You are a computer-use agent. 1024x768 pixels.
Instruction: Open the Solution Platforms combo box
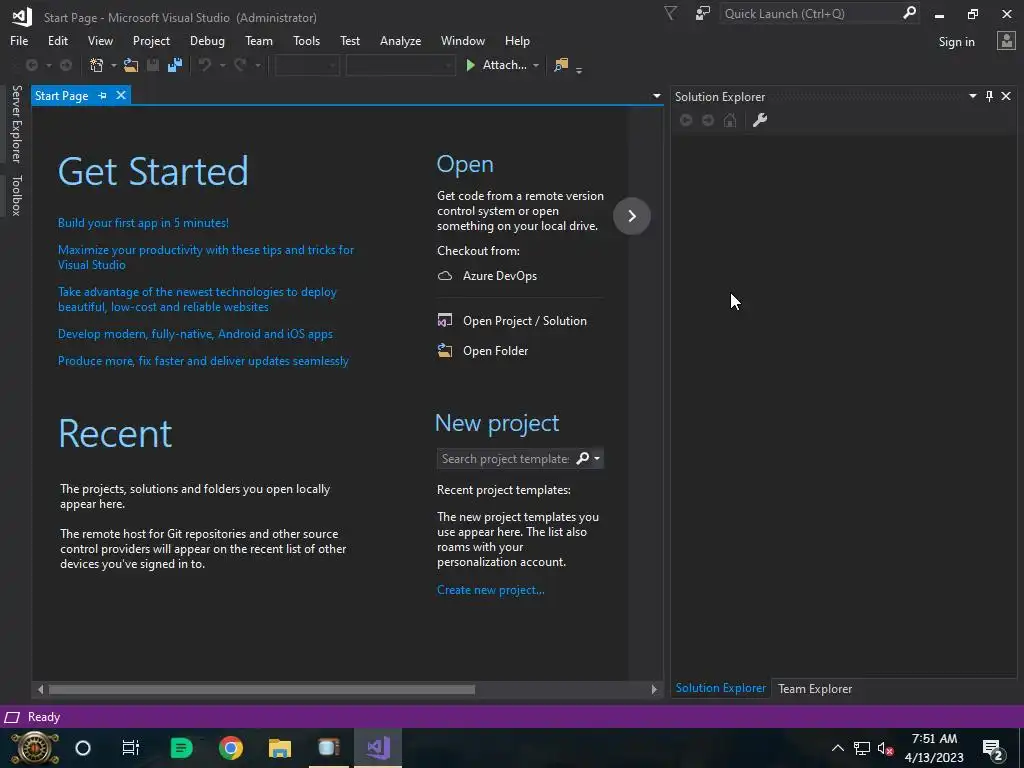click(400, 65)
